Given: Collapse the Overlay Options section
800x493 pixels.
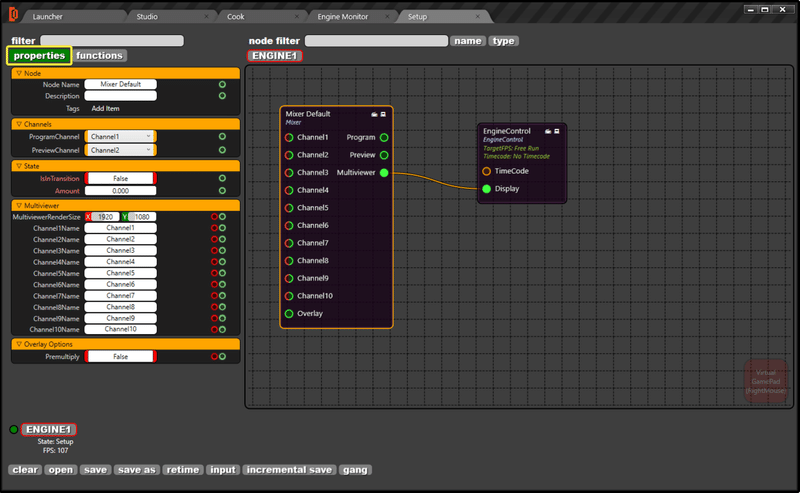Looking at the screenshot, I should click(x=19, y=344).
